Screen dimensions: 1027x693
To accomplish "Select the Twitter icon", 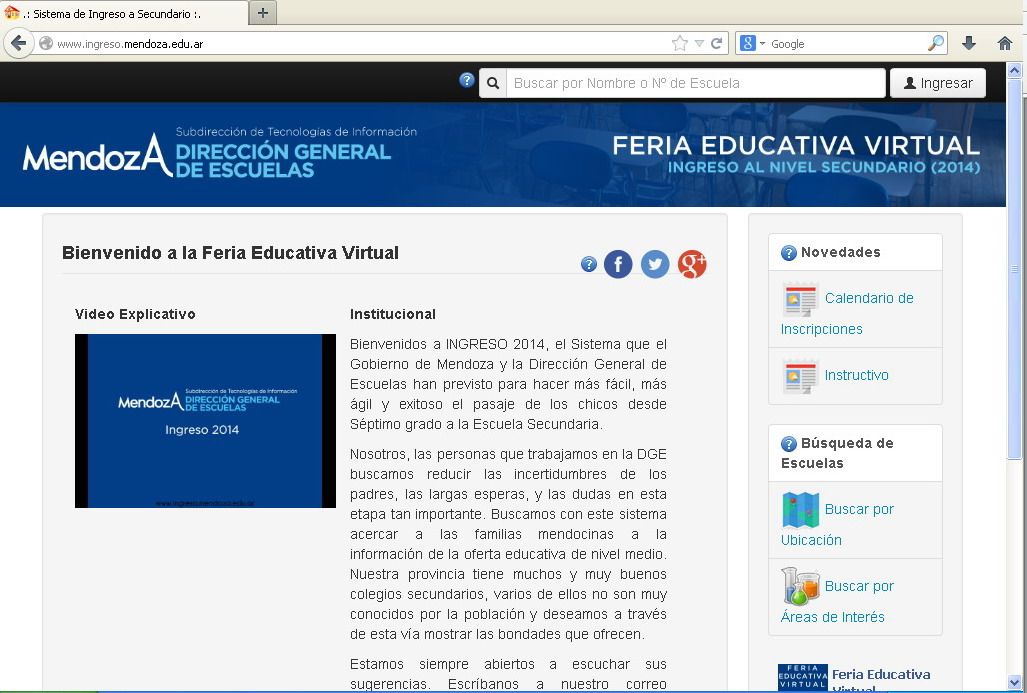I will coord(654,264).
